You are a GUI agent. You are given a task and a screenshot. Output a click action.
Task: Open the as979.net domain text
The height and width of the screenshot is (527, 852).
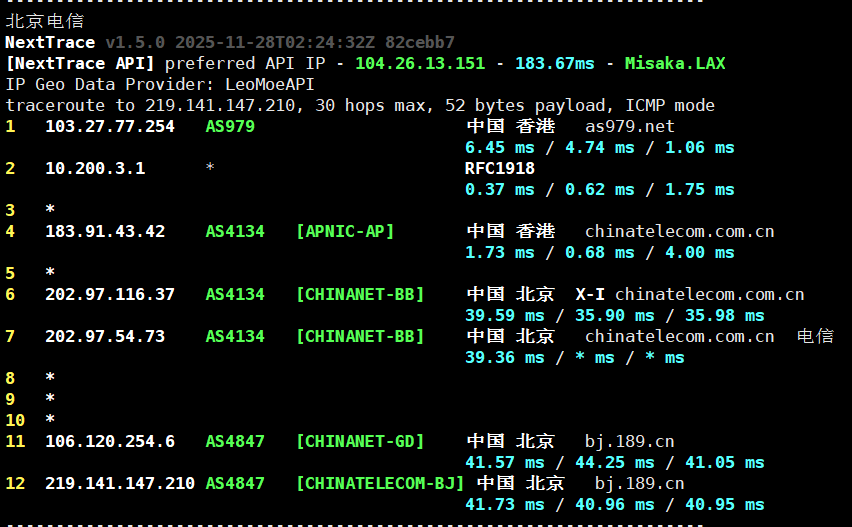629,126
